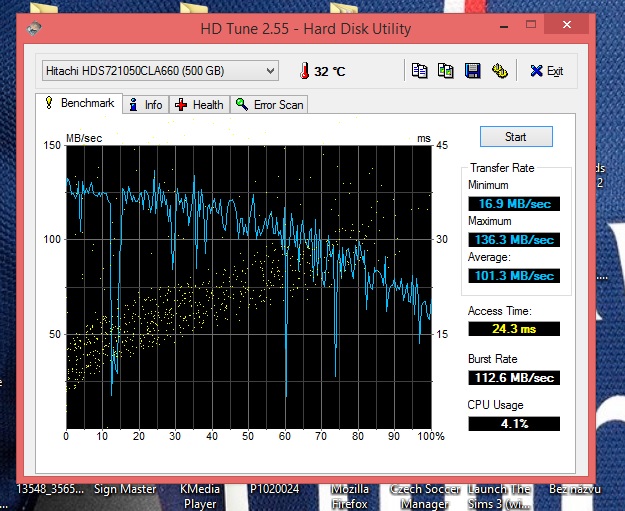Click the floppy disk save icon
625x511 pixels.
[x=472, y=71]
